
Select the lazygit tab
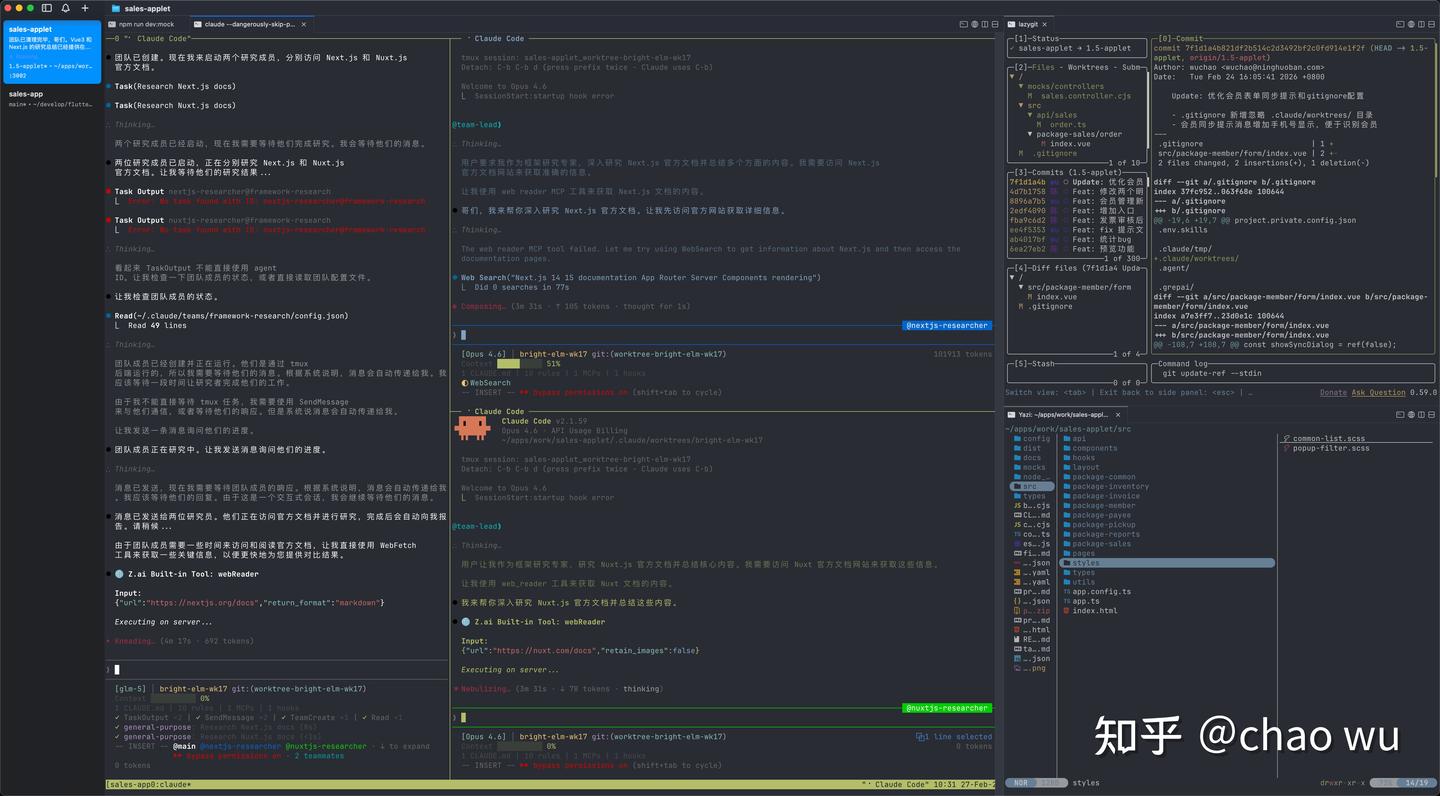point(1028,24)
